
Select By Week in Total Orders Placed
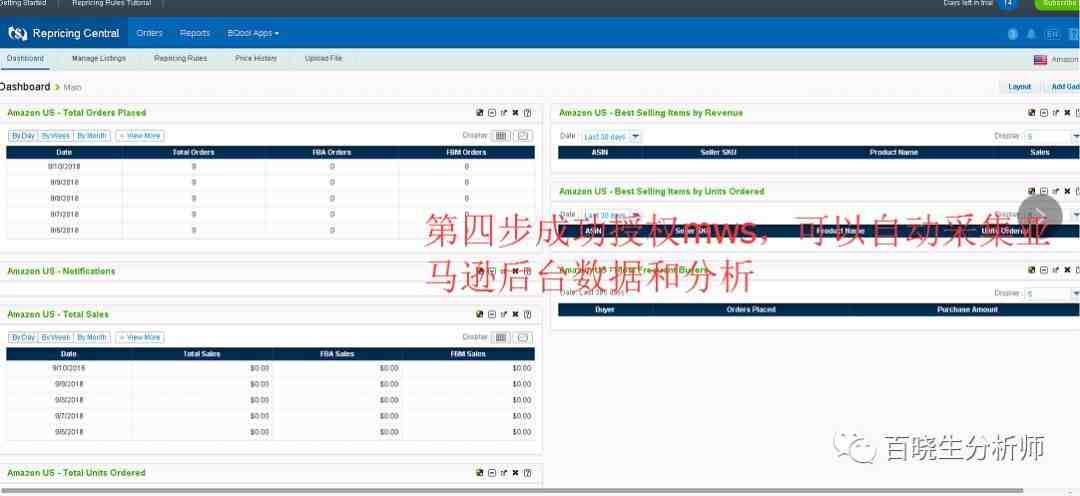tap(55, 136)
